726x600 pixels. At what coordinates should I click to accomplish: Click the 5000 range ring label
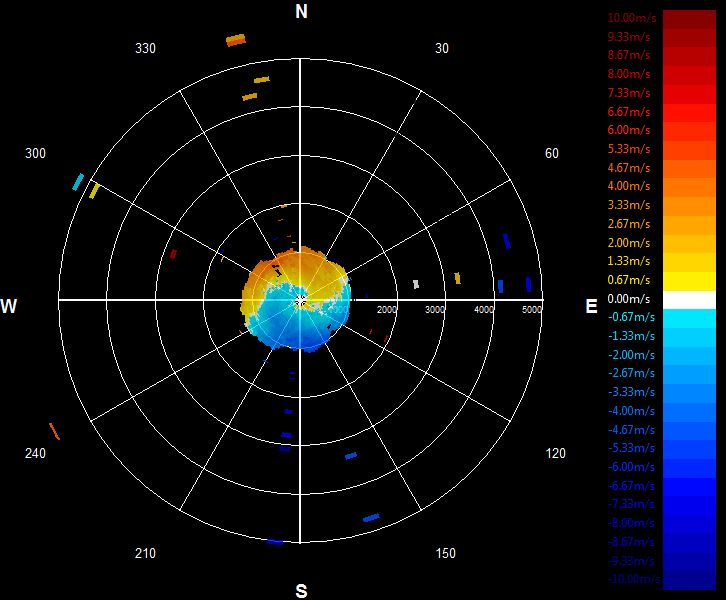[532, 310]
